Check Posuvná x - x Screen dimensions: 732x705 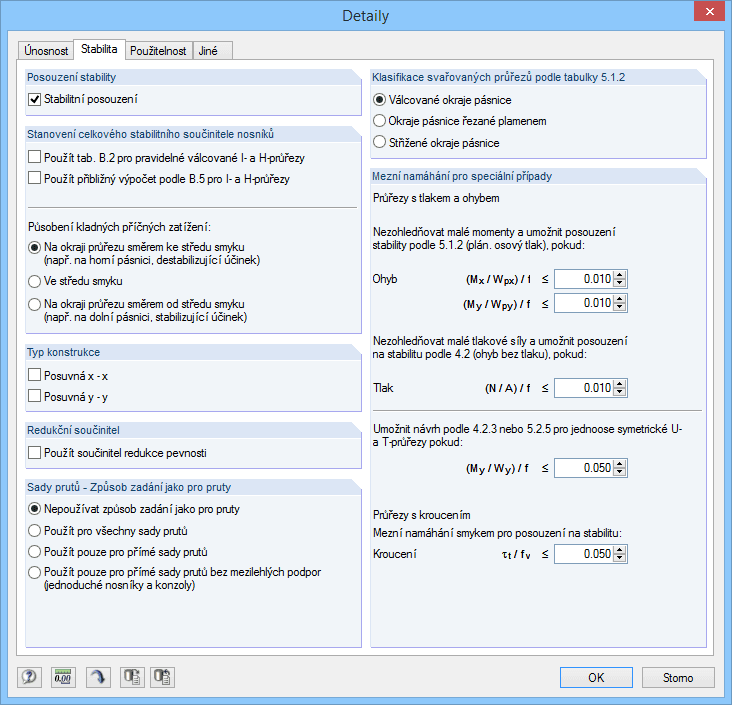35,375
